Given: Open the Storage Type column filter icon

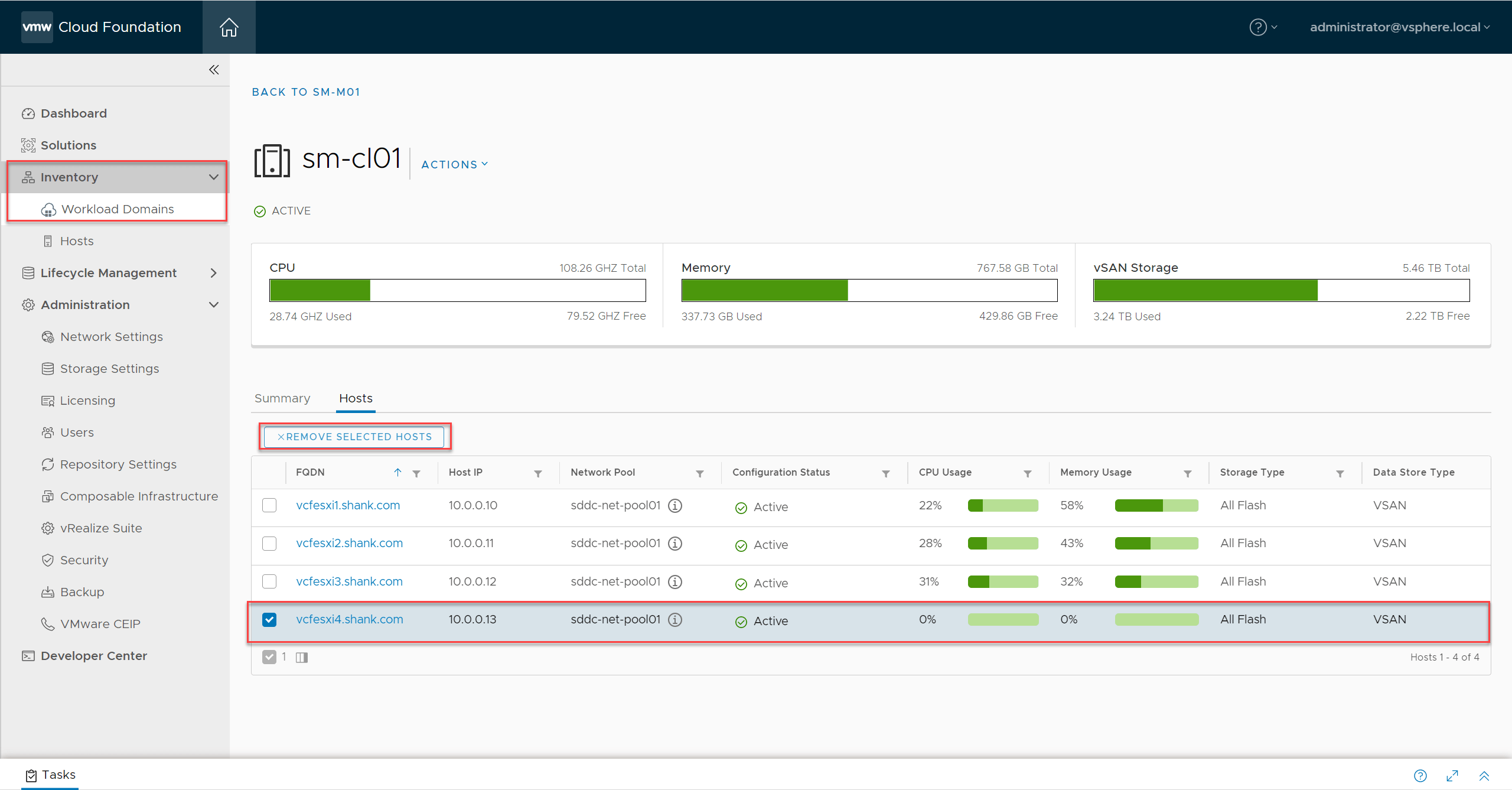Looking at the screenshot, I should click(x=1340, y=473).
